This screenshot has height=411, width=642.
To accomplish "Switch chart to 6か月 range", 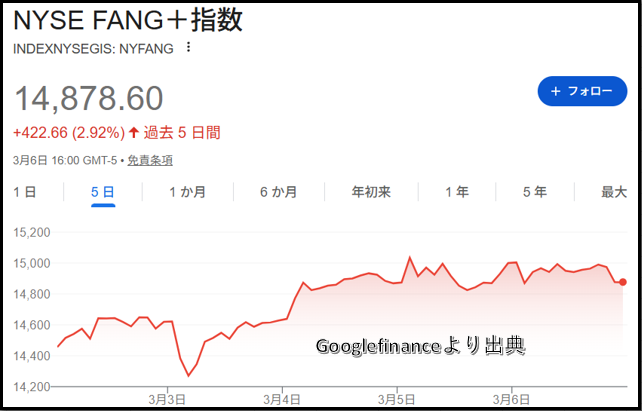I will coord(278,192).
